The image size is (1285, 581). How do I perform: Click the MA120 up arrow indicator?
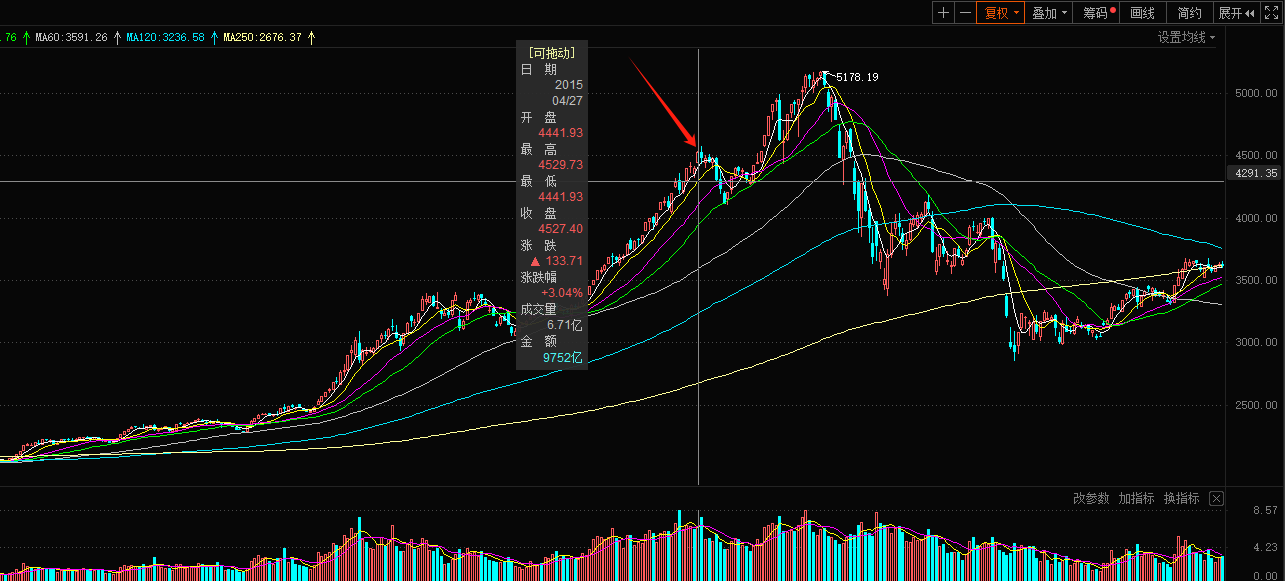click(214, 37)
